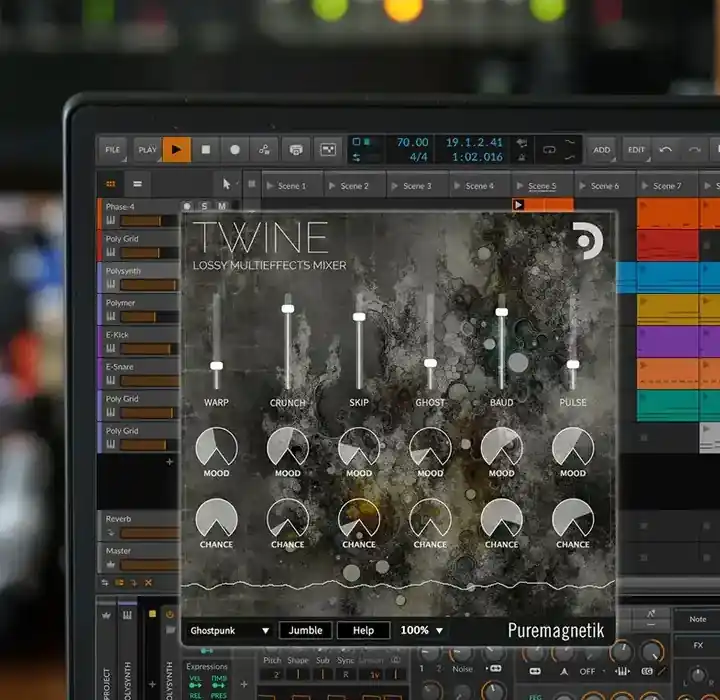This screenshot has height=700, width=720.
Task: Click the WARP fader handle
Action: (x=216, y=366)
